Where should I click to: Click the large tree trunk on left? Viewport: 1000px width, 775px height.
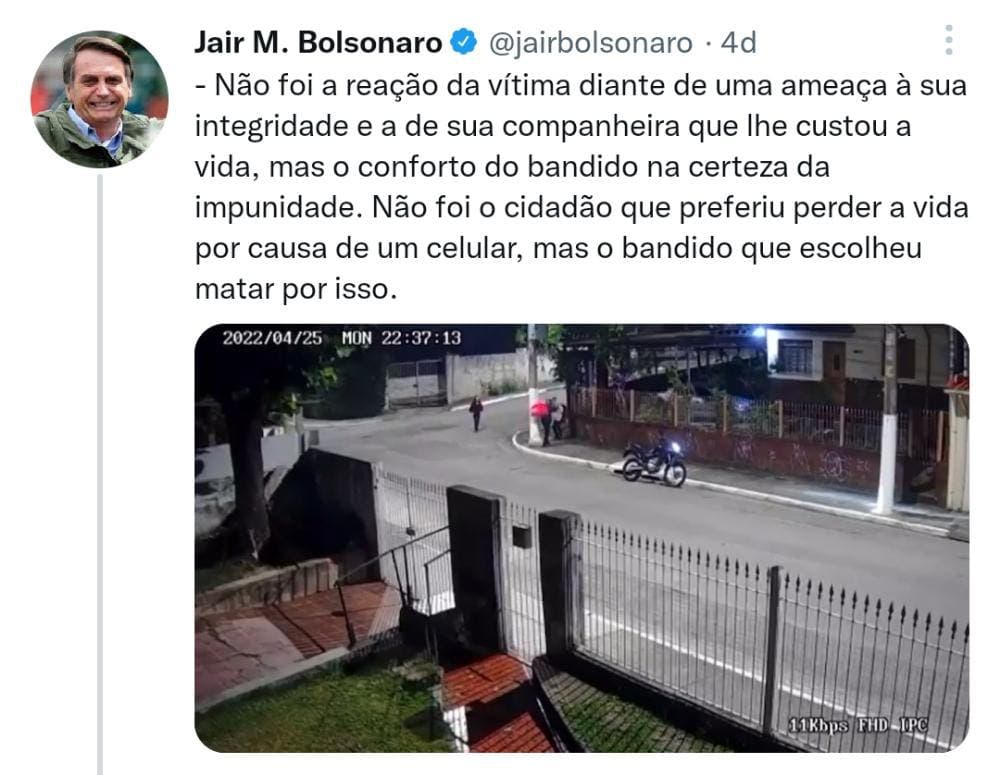tap(247, 472)
